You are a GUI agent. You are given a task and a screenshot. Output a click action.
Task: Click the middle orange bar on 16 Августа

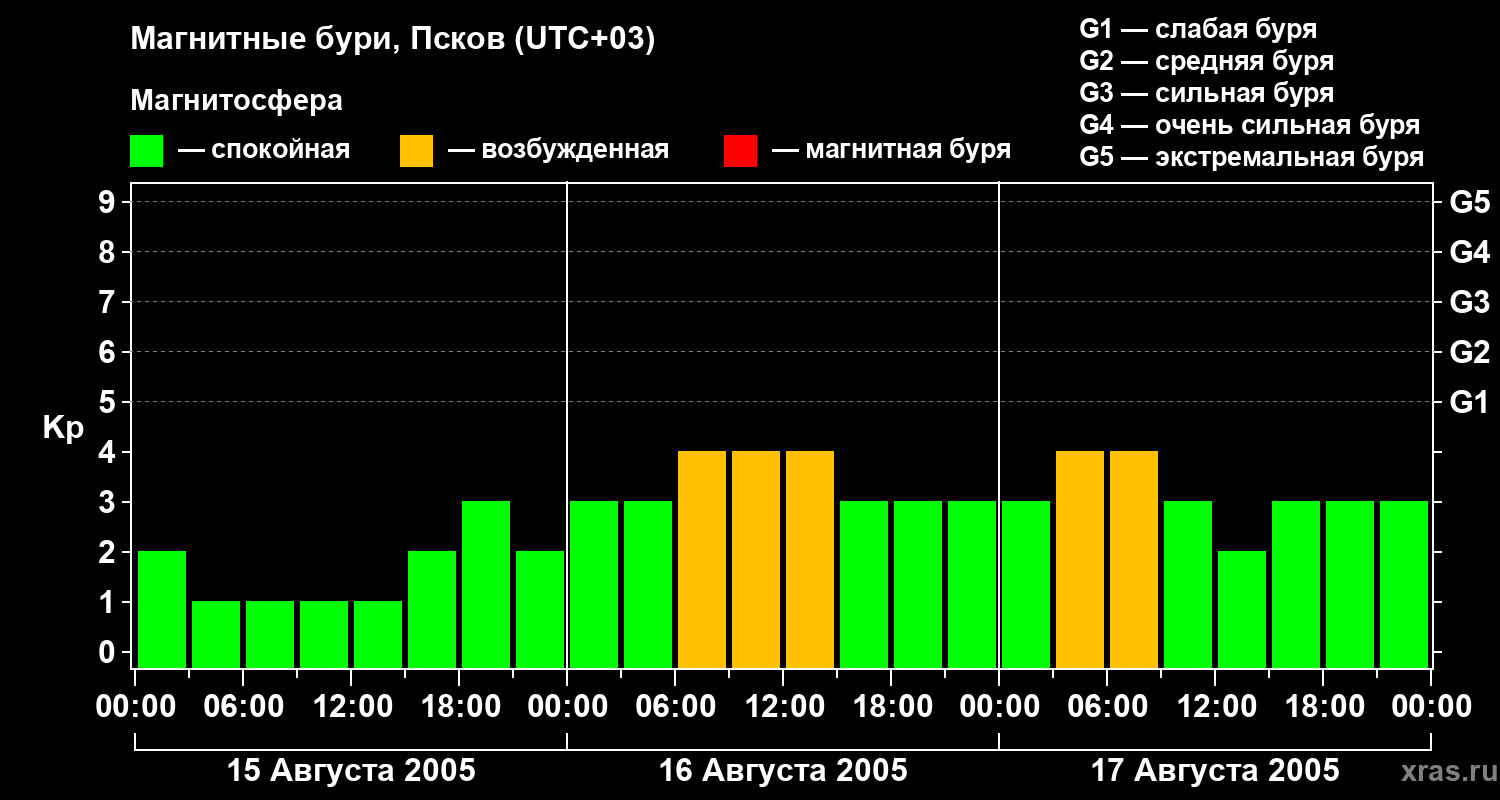pos(756,559)
